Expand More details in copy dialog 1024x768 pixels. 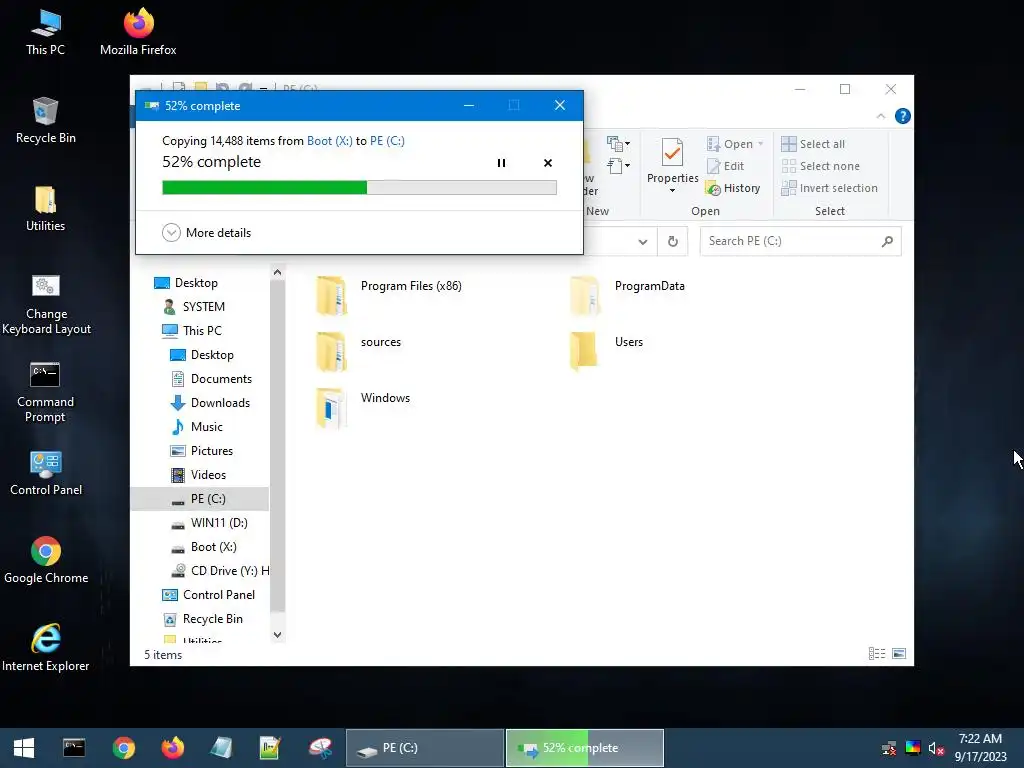click(x=206, y=232)
